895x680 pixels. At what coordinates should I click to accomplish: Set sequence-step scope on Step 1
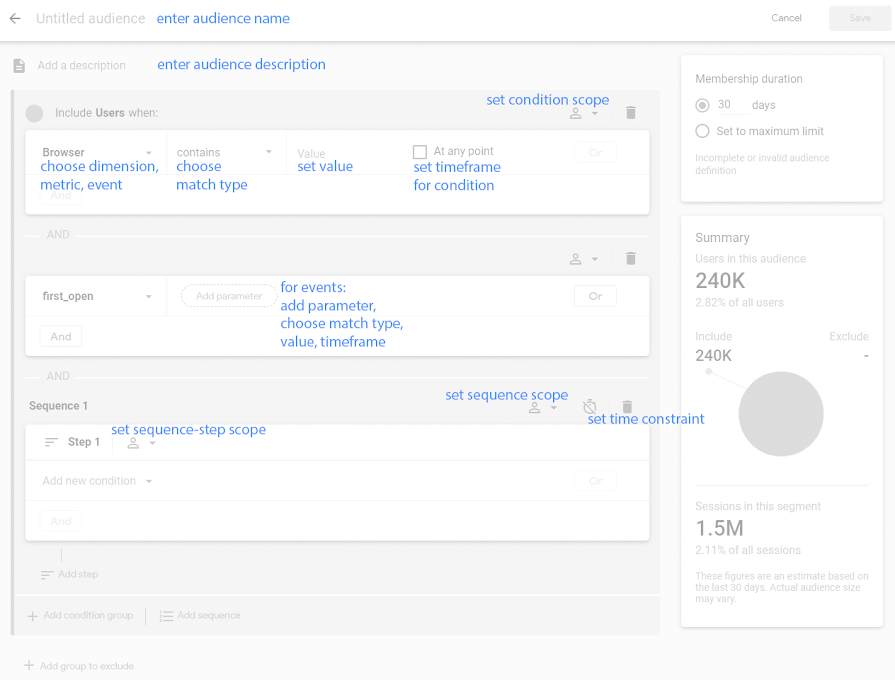point(138,442)
